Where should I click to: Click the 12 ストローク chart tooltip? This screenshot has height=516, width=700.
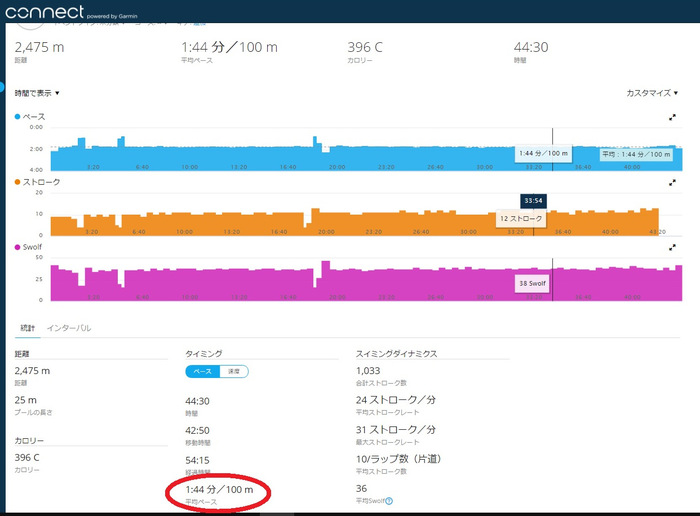coord(521,219)
